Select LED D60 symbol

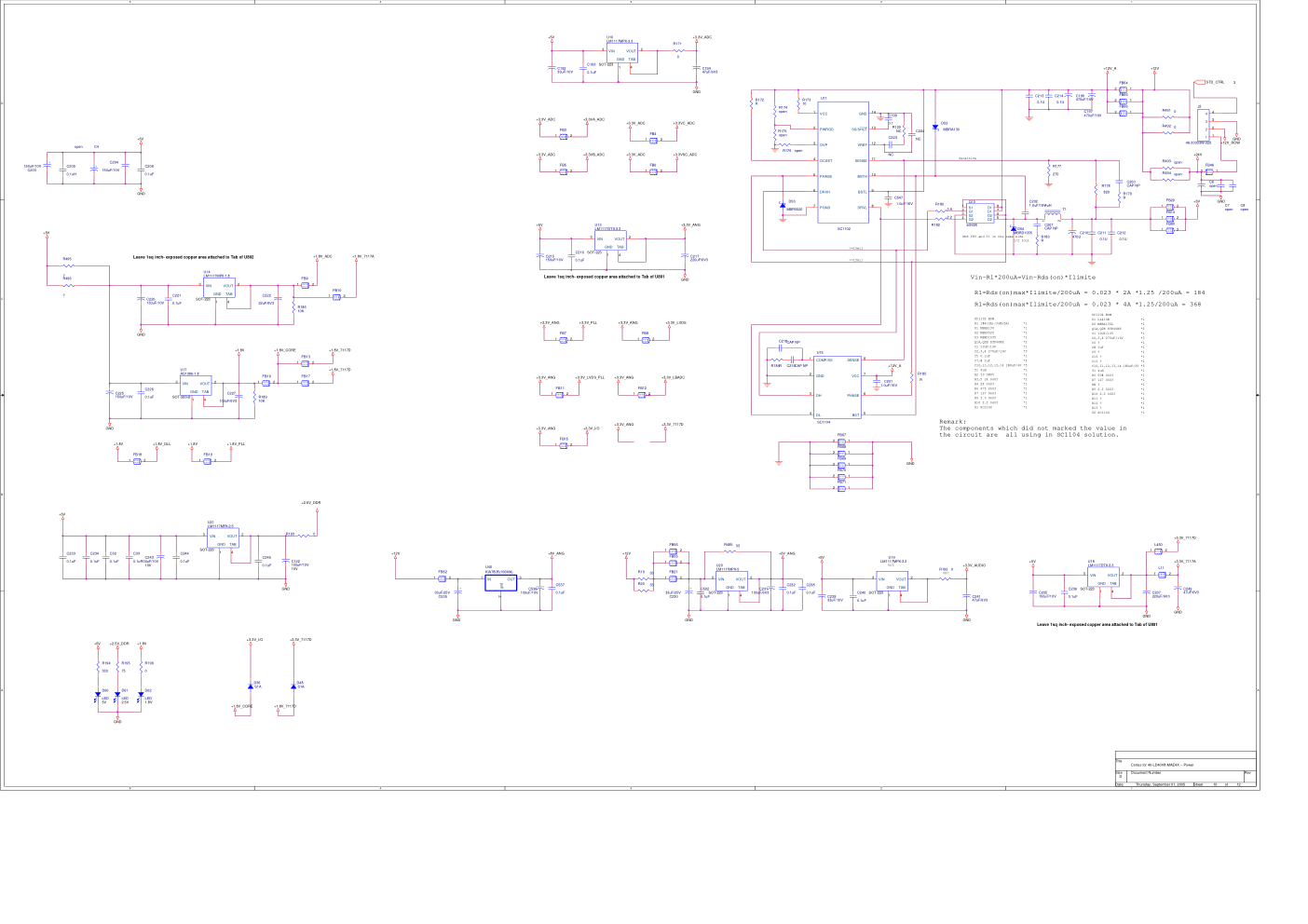pyautogui.click(x=97, y=695)
